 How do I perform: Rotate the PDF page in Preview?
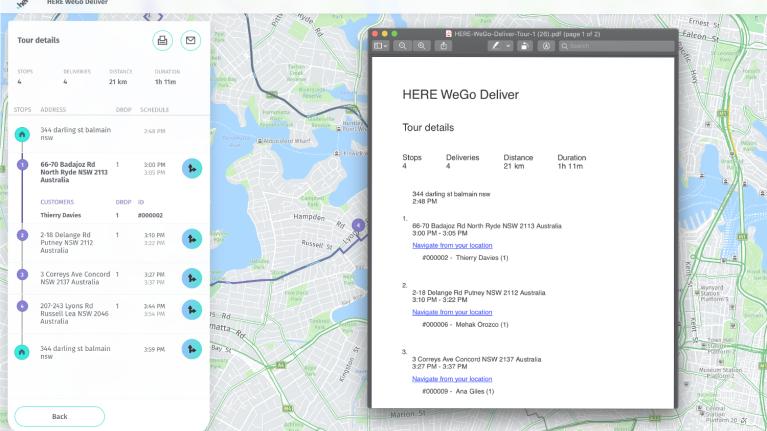tap(524, 46)
